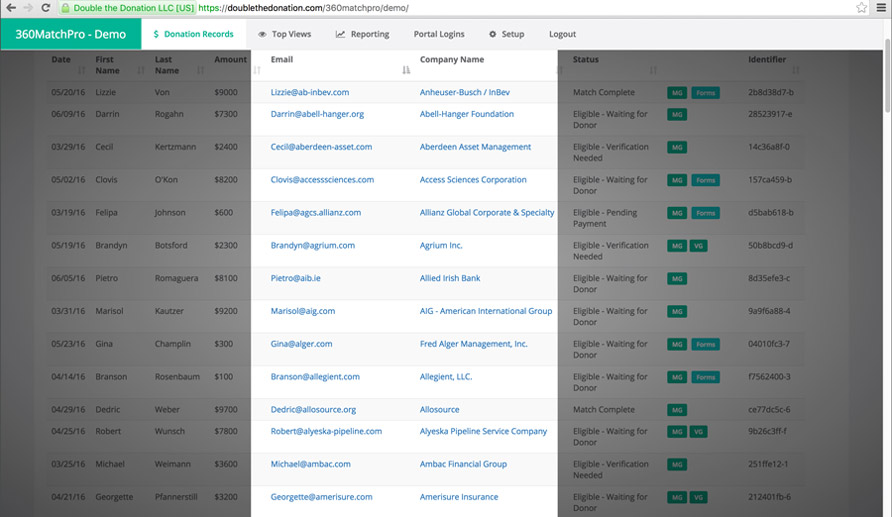
Task: Open email Darrin@abell-hanger.org
Action: (317, 114)
